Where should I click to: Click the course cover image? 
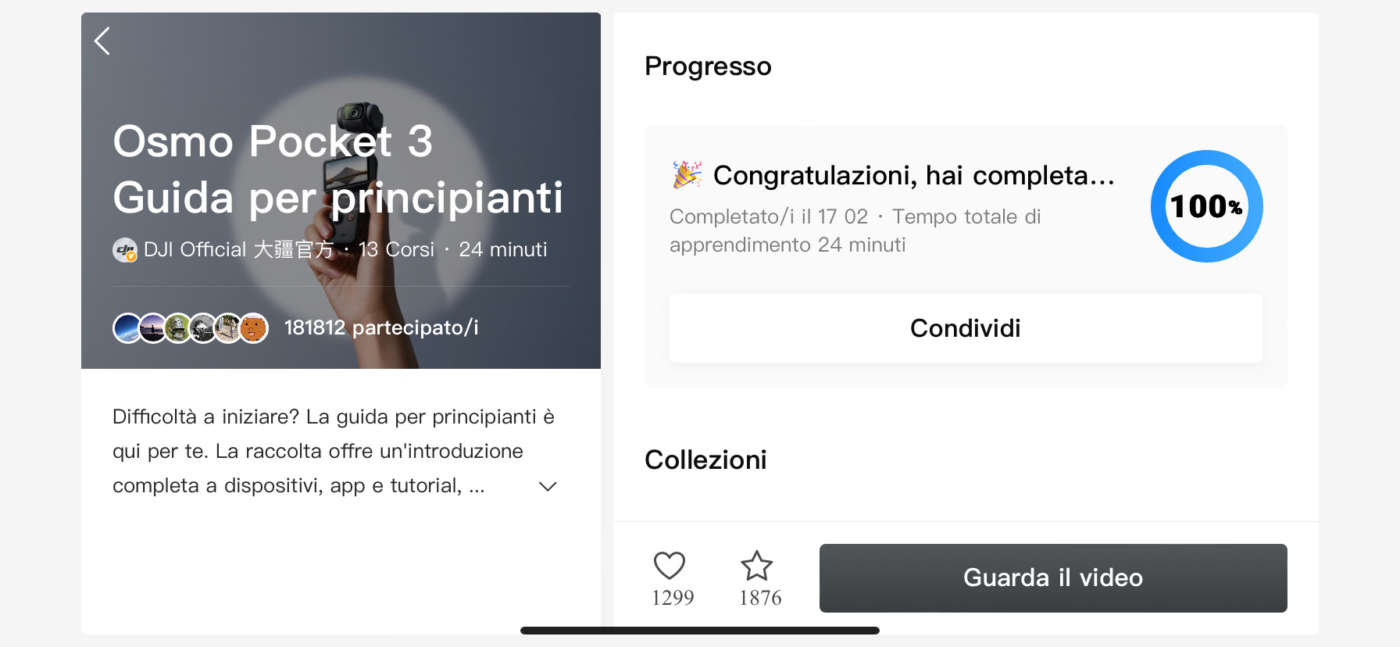tap(341, 190)
